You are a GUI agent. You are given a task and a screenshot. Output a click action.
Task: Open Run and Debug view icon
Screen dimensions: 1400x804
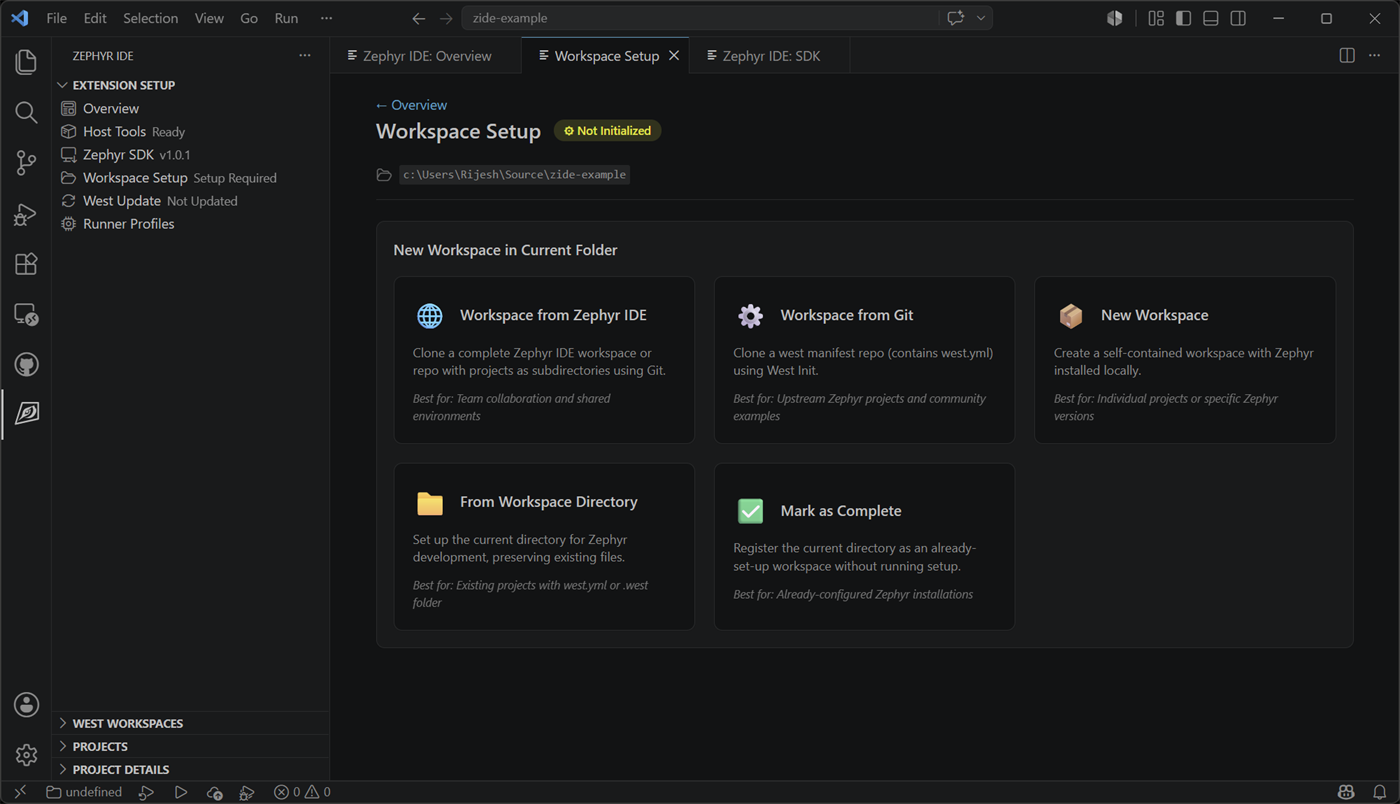point(27,214)
